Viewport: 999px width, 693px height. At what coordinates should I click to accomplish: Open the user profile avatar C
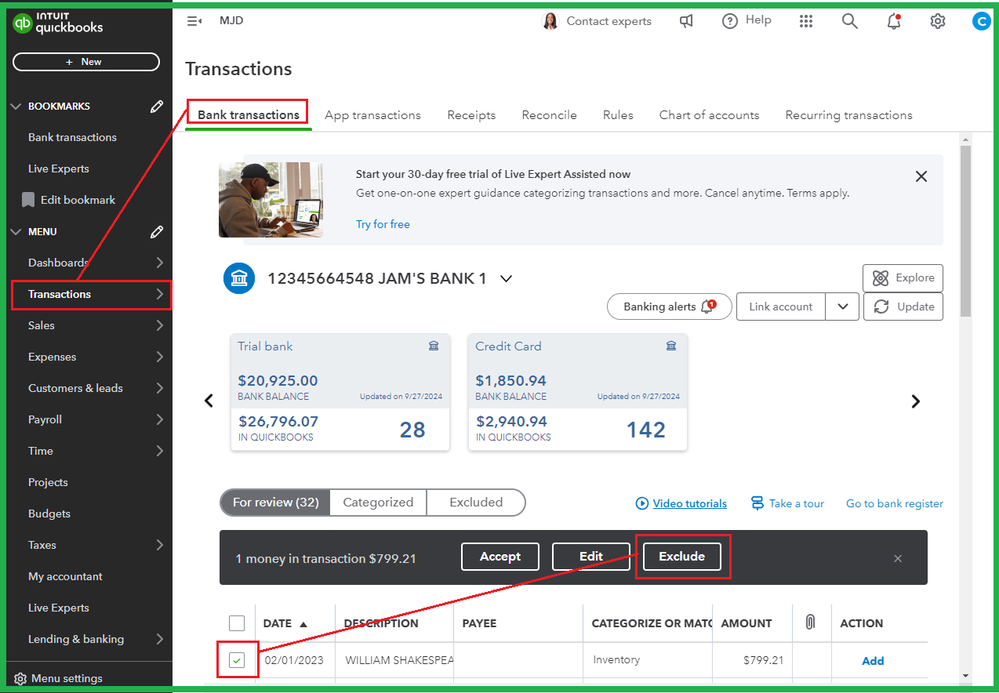pyautogui.click(x=981, y=21)
